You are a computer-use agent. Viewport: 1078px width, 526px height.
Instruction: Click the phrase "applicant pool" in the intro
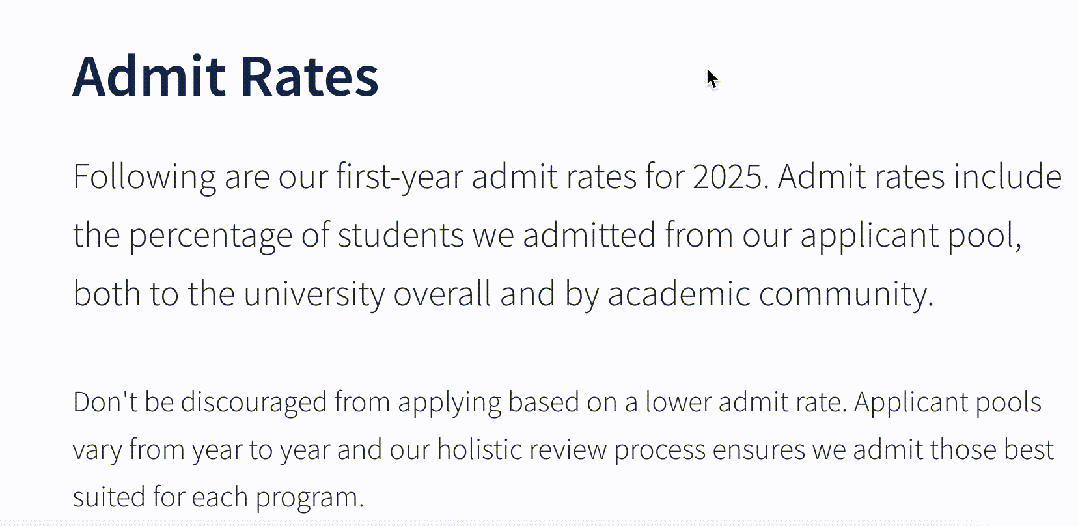tap(908, 238)
